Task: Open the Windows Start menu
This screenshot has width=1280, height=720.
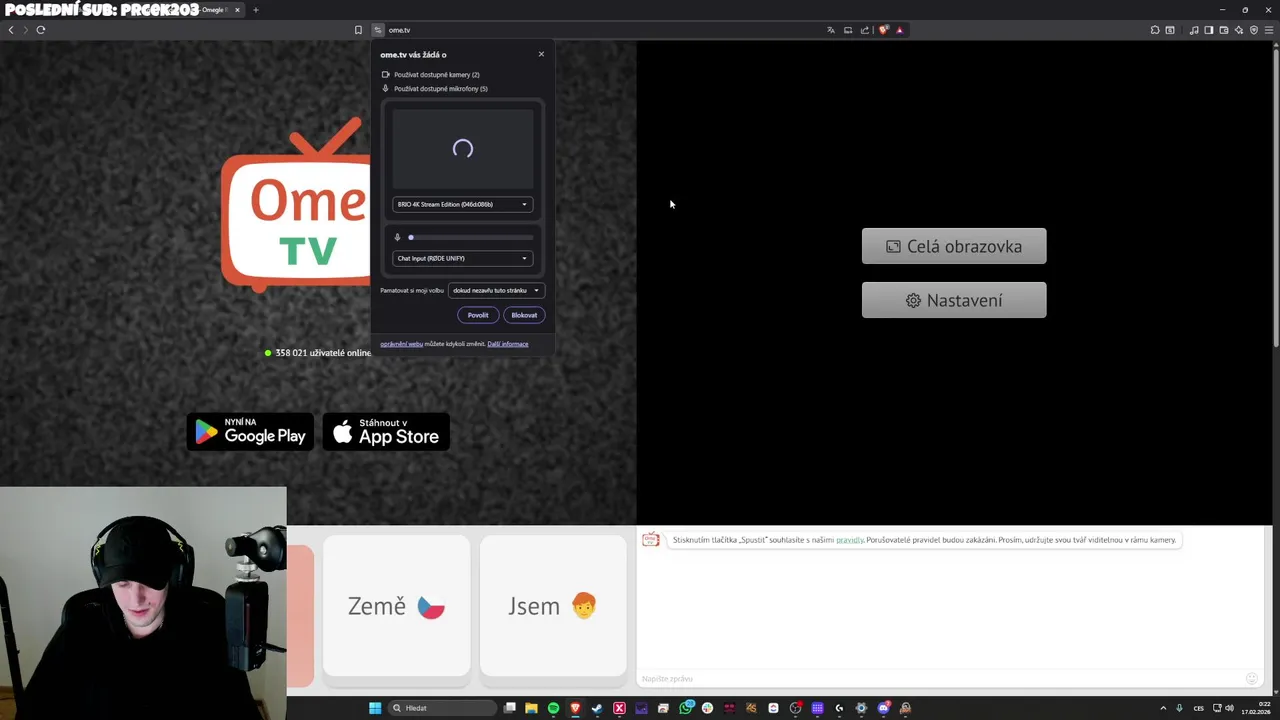Action: coord(375,708)
